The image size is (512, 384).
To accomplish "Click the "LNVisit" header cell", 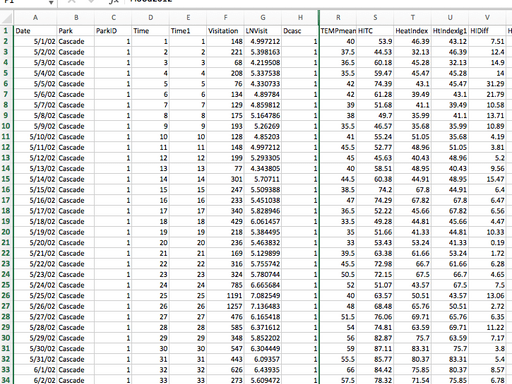I will [263, 31].
